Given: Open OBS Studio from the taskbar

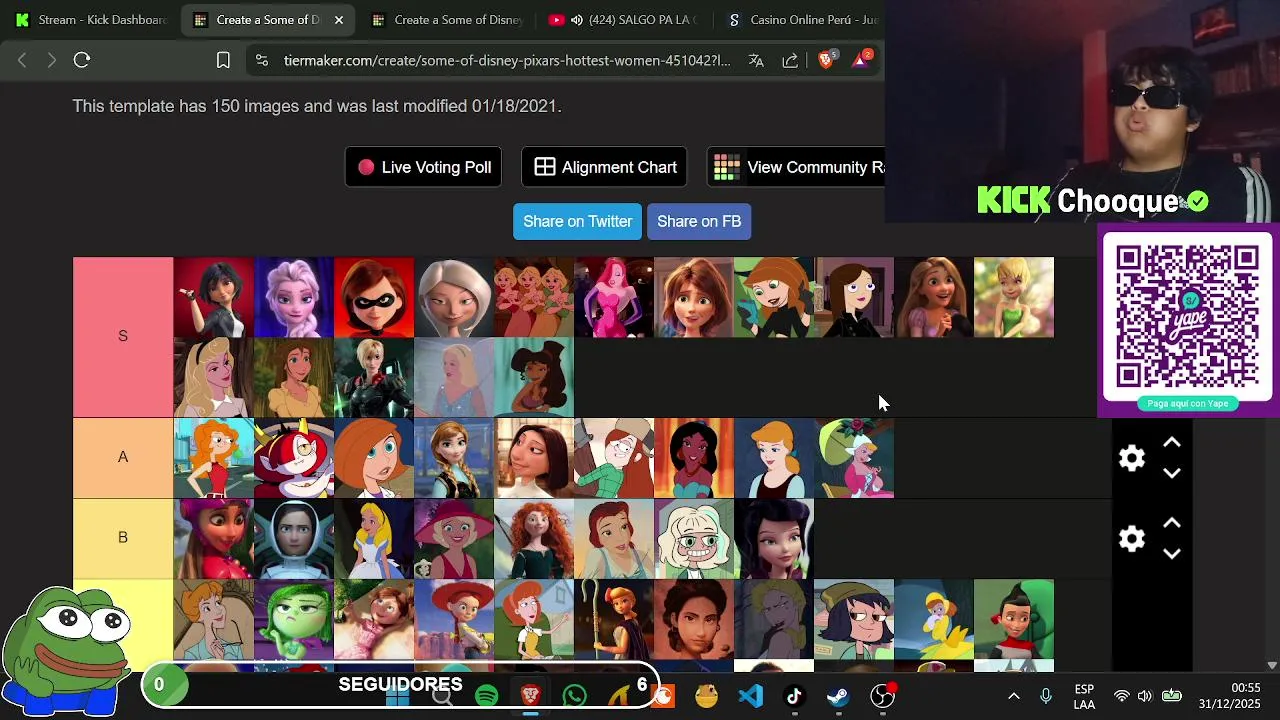Looking at the screenshot, I should (x=882, y=695).
